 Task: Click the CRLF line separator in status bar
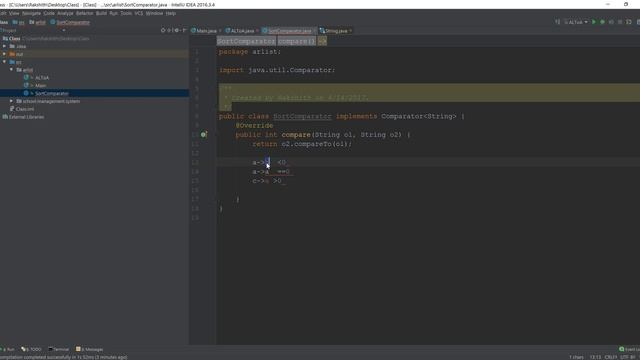point(611,357)
